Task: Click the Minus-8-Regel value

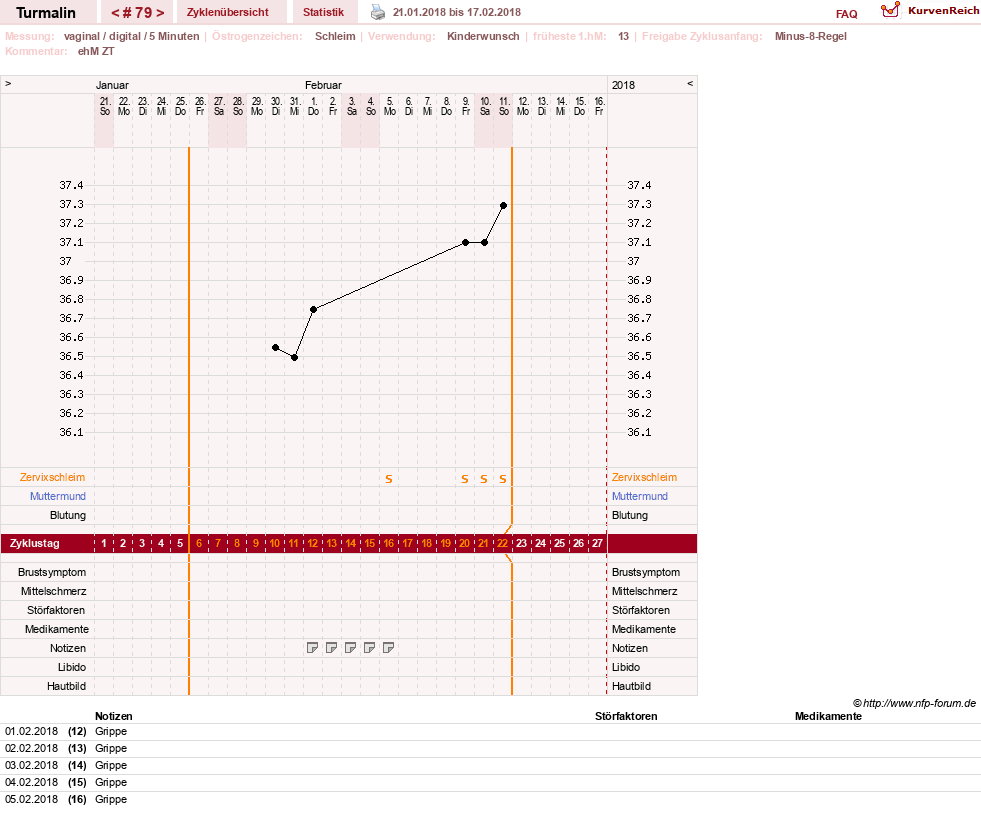Action: coord(811,36)
